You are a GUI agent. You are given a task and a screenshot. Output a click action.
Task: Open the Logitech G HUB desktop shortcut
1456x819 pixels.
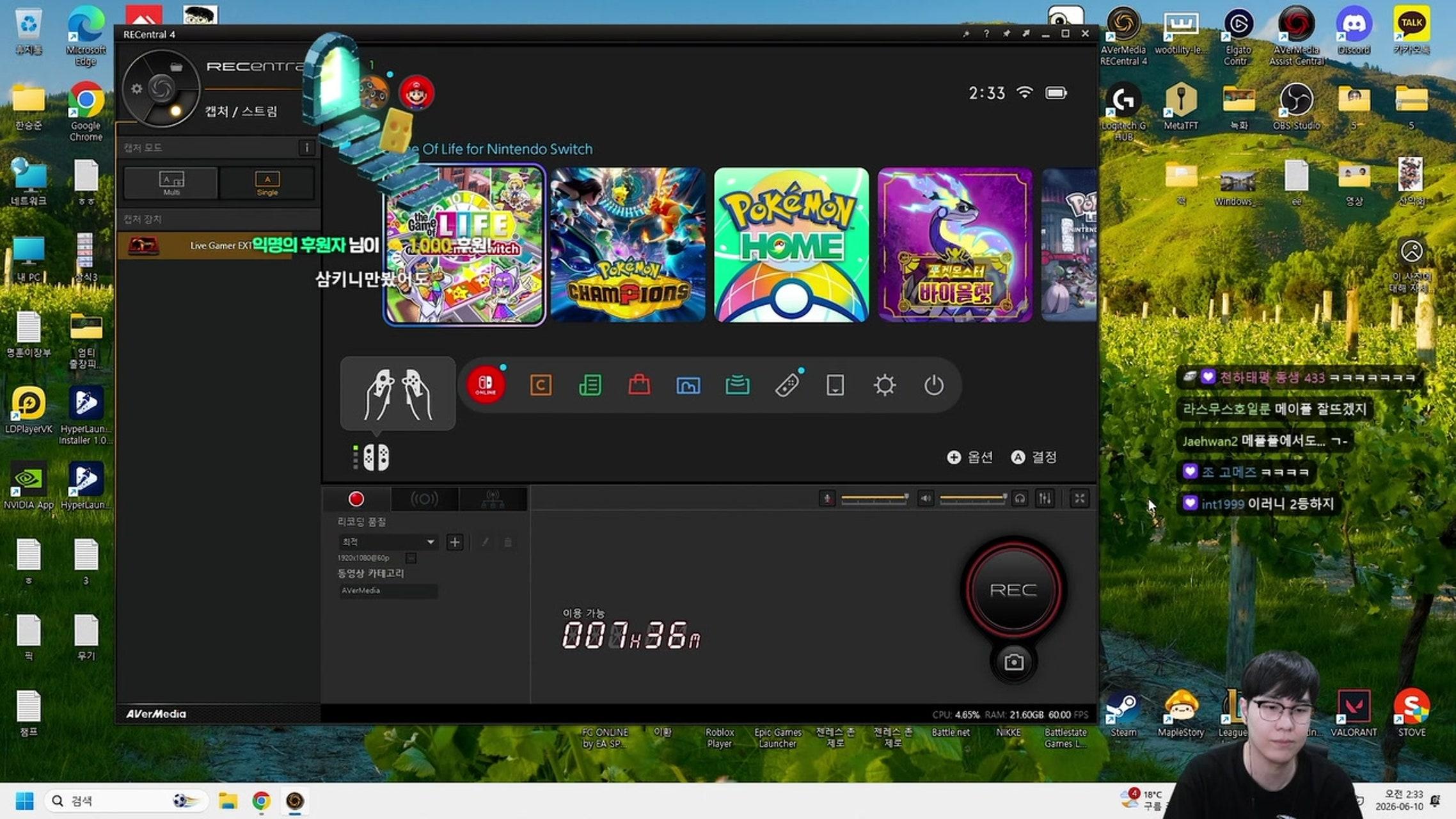pyautogui.click(x=1123, y=112)
